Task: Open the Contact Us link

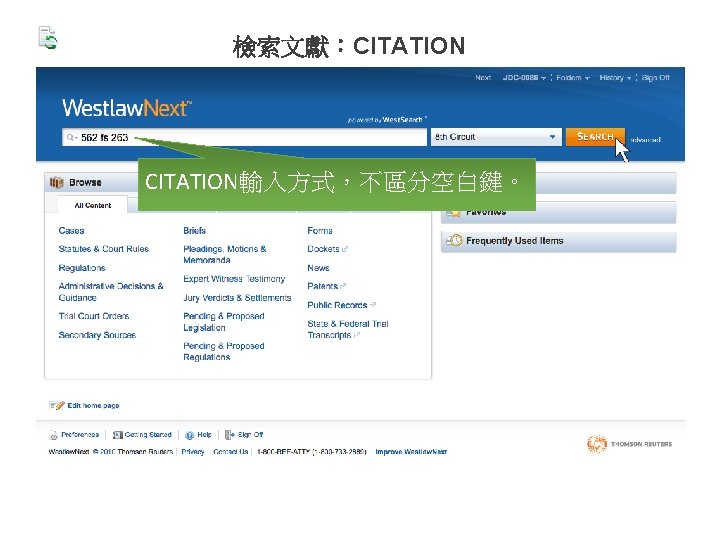Action: (x=231, y=452)
